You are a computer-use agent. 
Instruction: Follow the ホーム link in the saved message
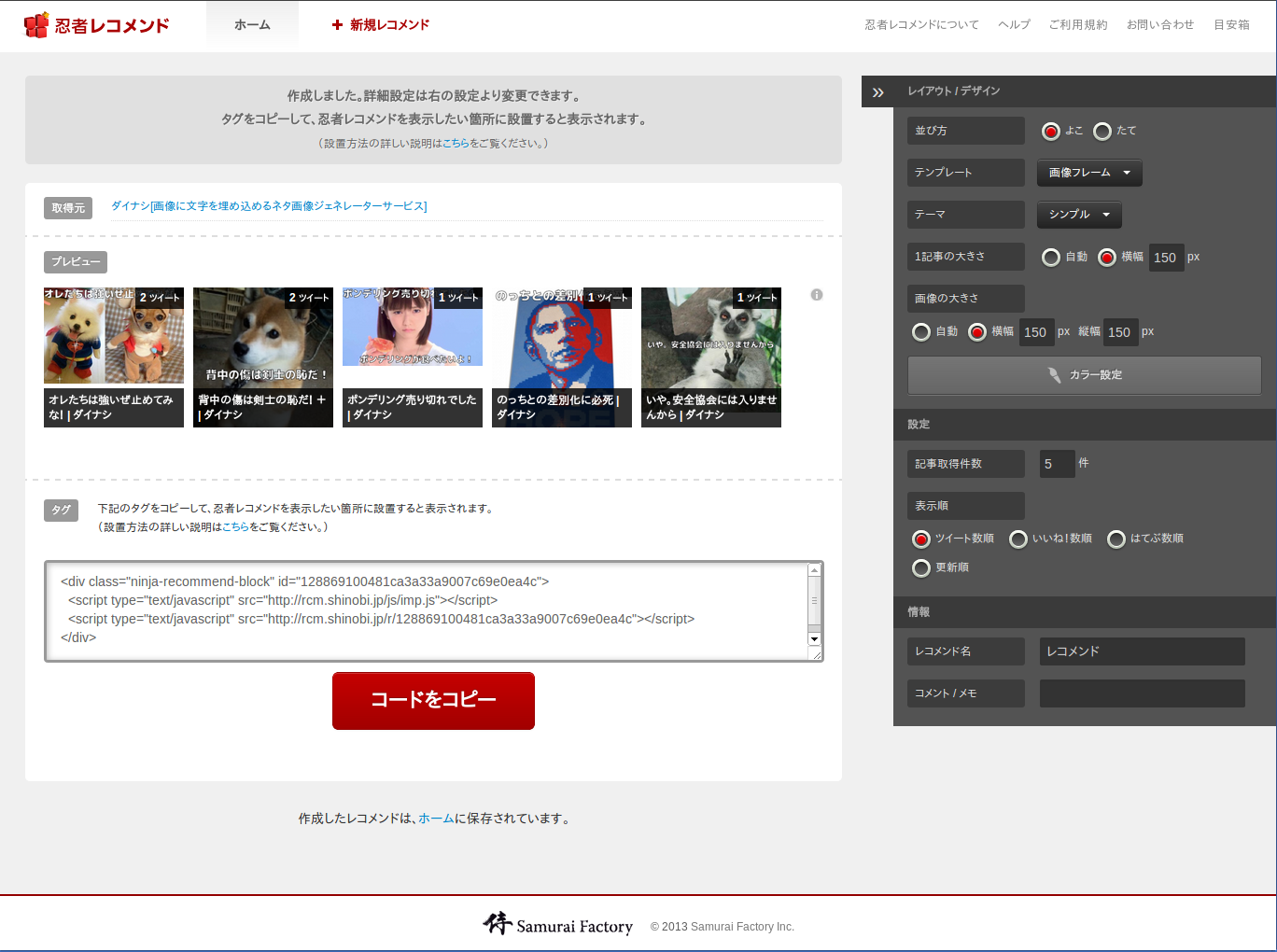tap(436, 819)
